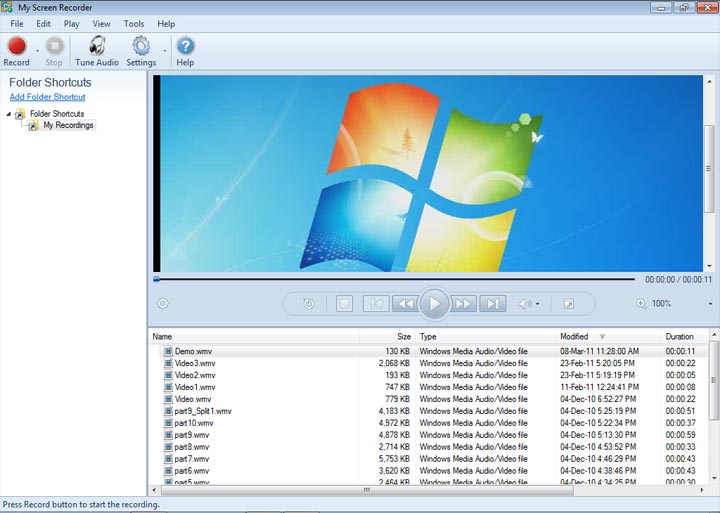
Task: Click the part7.wmv file icon
Action: [168, 459]
